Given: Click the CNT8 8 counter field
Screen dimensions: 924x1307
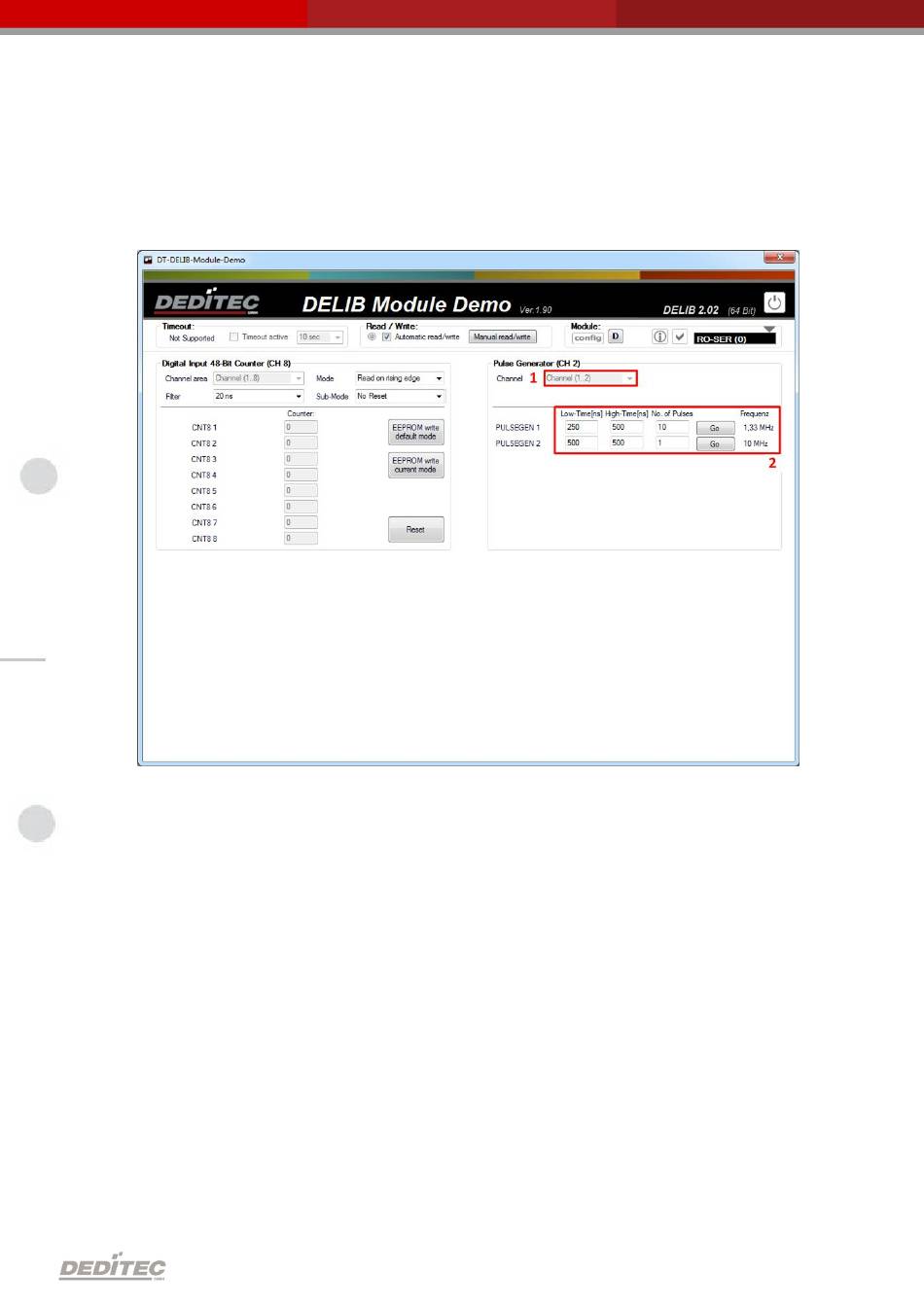Looking at the screenshot, I should (x=301, y=539).
